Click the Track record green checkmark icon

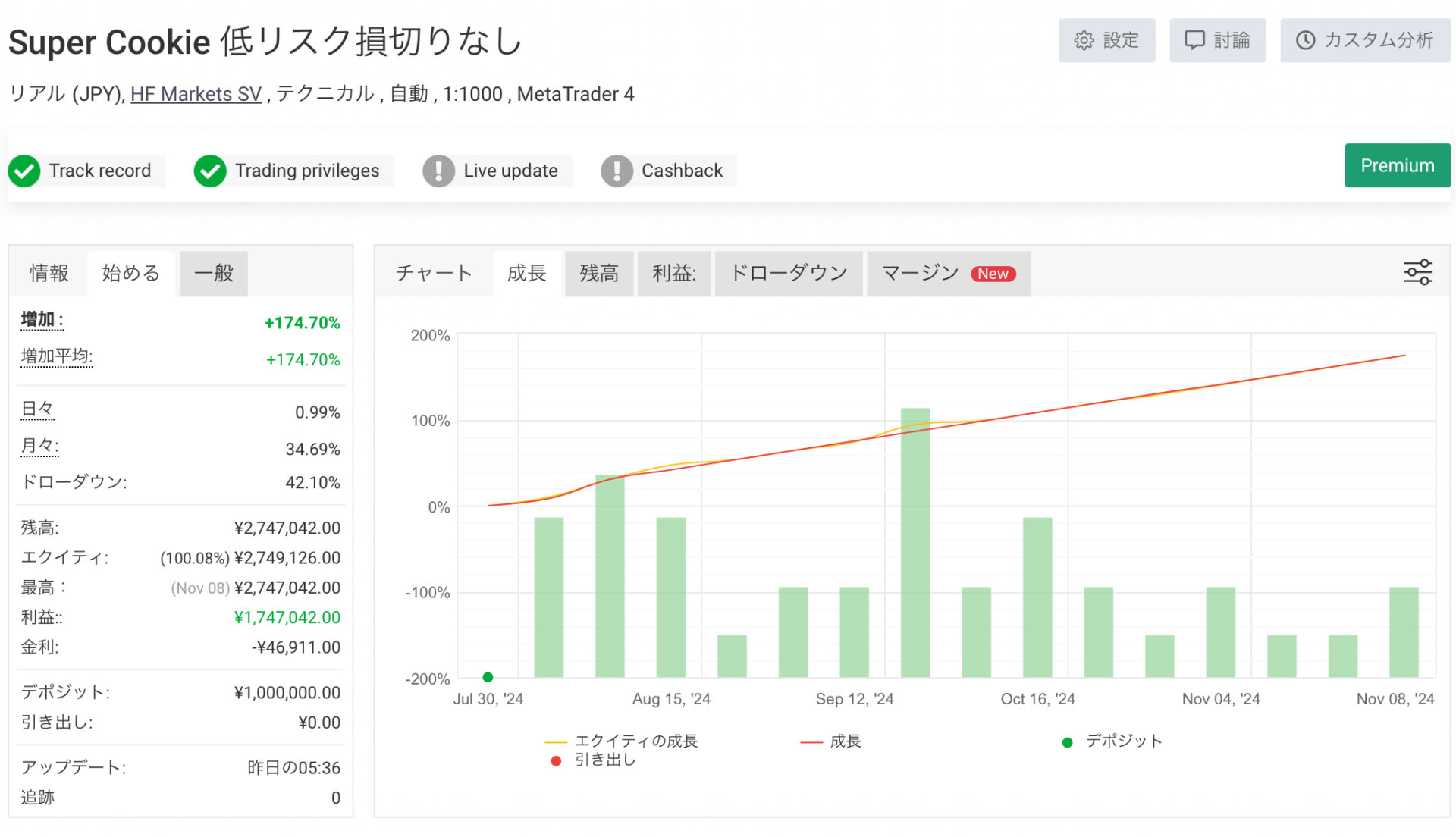click(x=24, y=171)
